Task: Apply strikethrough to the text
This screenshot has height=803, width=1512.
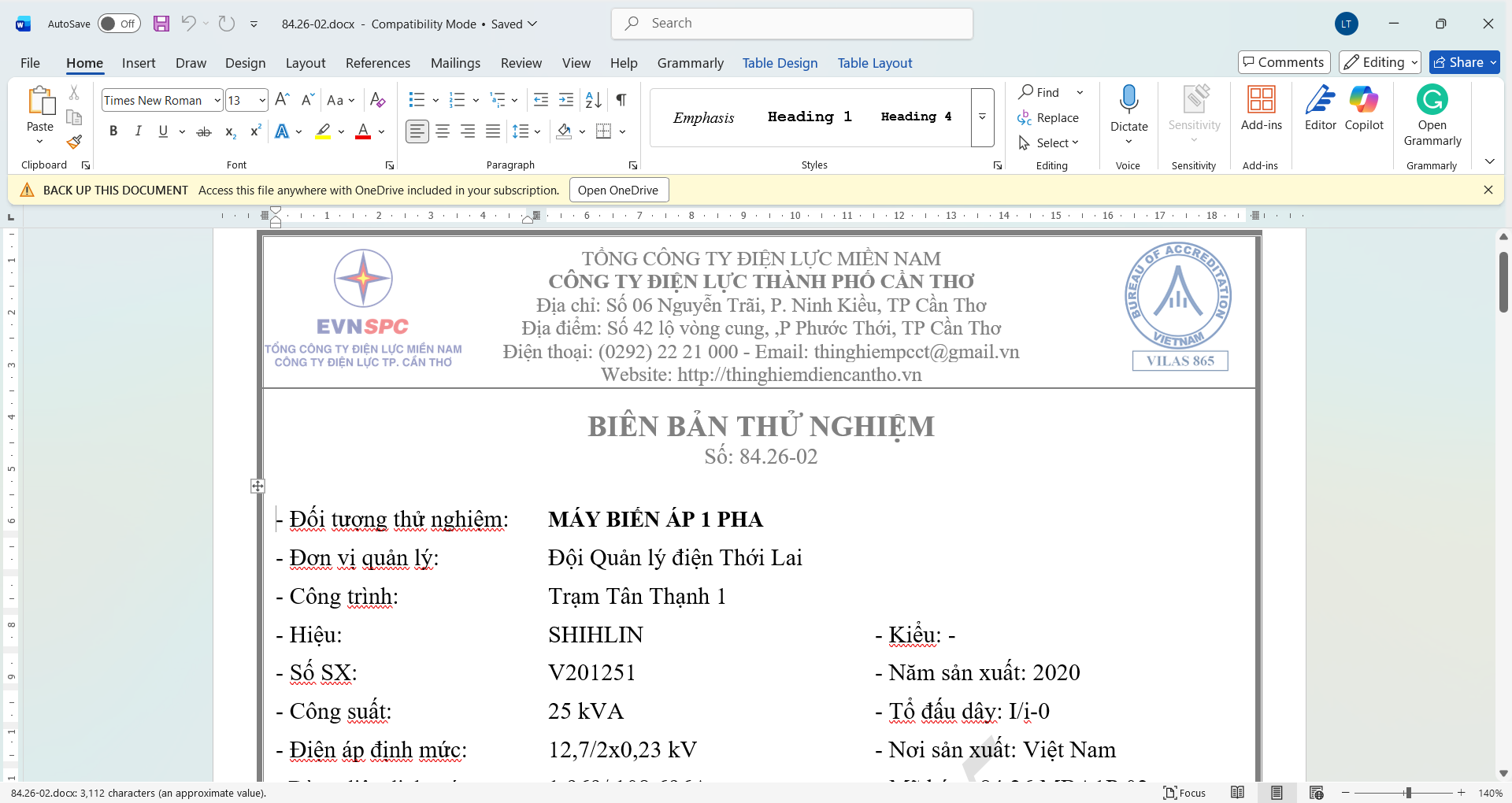Action: pos(203,131)
